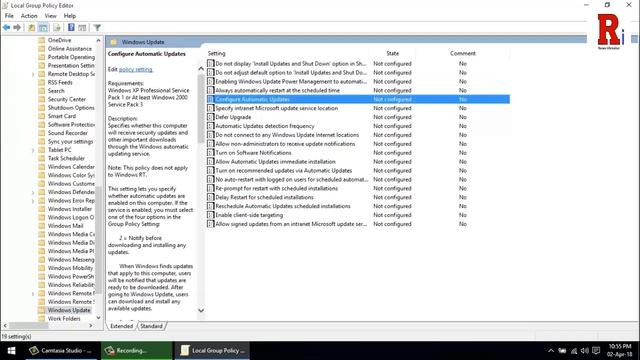The image size is (640, 360).
Task: Click the network icon in system tray
Action: click(x=574, y=351)
